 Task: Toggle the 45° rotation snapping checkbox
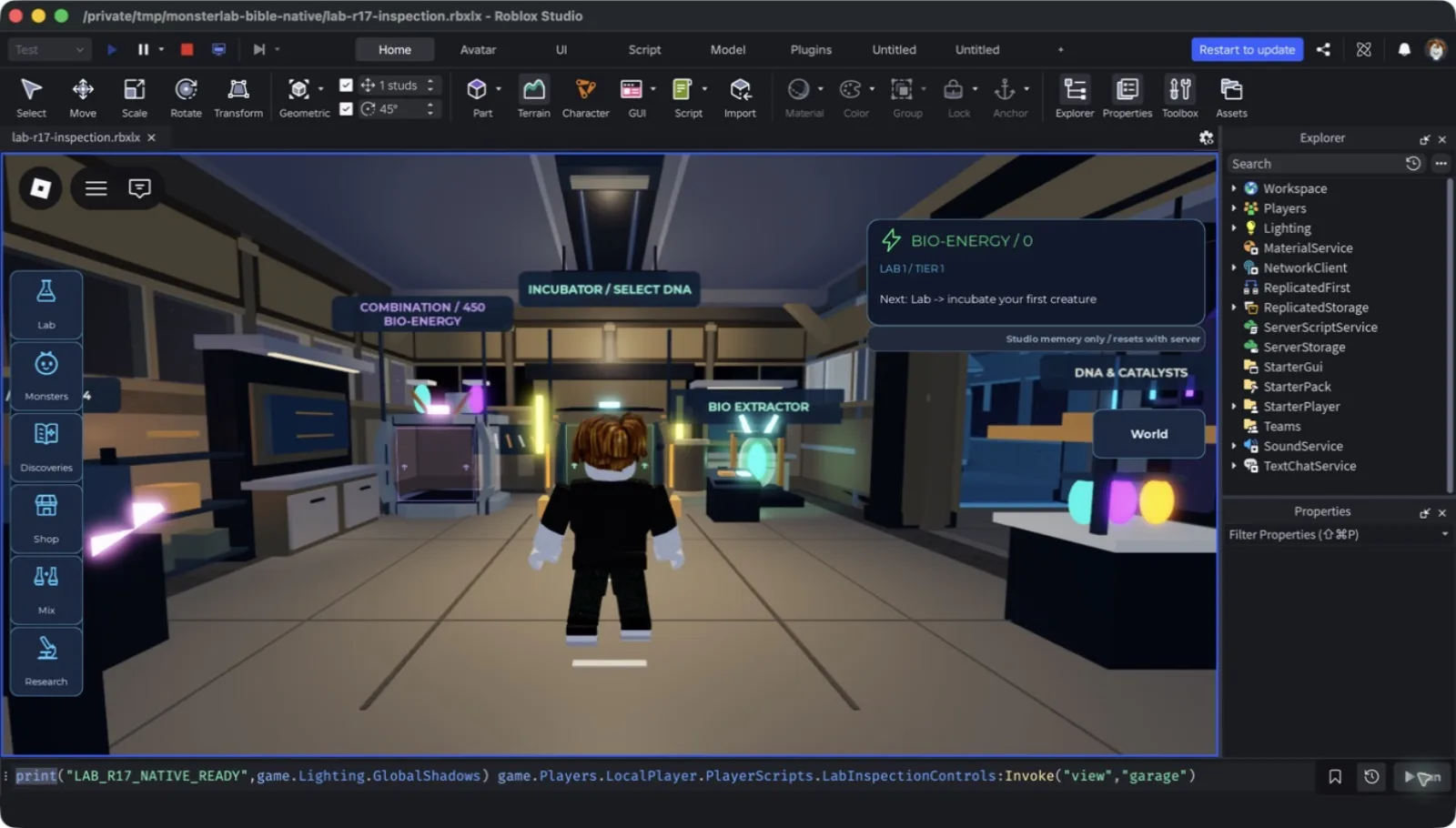(x=346, y=108)
